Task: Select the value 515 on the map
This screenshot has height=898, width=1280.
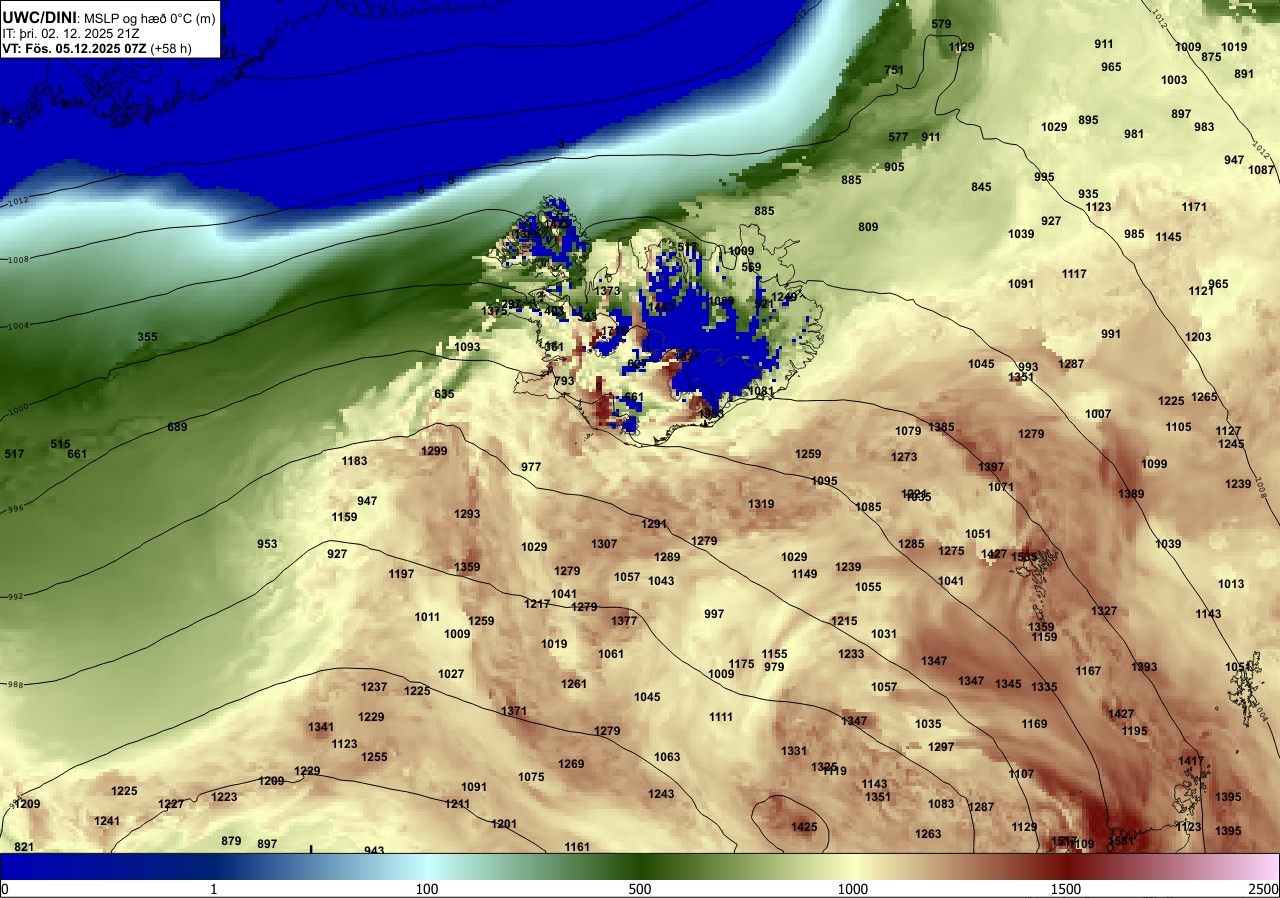Action: (x=61, y=444)
